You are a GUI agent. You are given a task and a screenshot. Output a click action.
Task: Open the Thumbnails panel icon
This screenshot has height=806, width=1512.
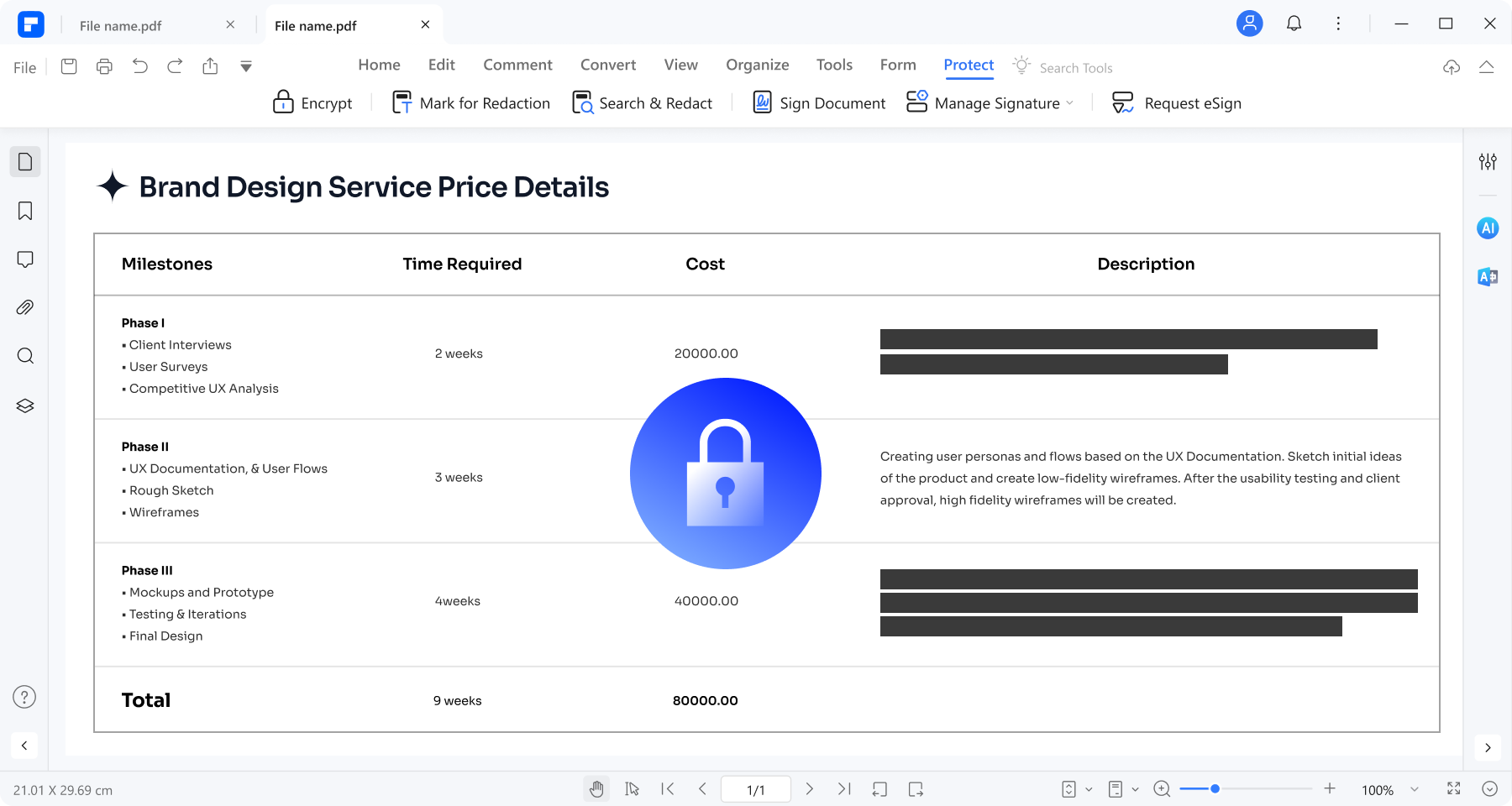[25, 161]
